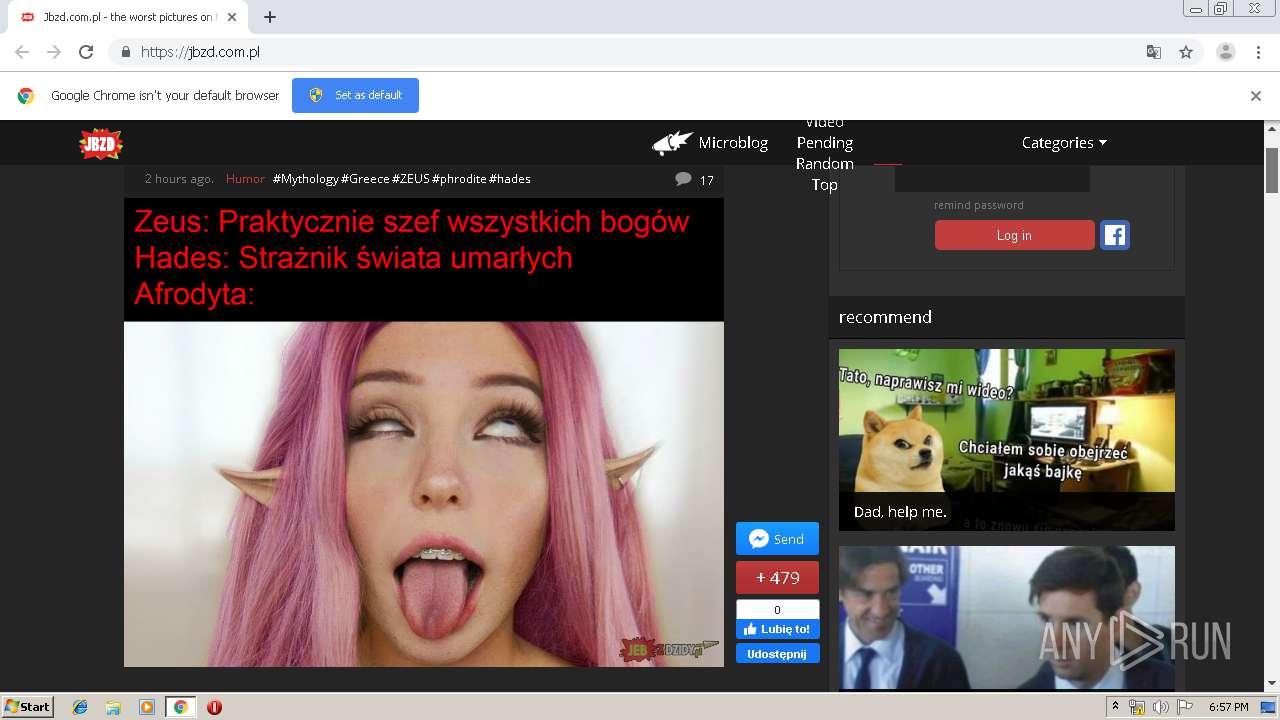Bookmark this page with the star icon
The image size is (1280, 720).
(1186, 52)
